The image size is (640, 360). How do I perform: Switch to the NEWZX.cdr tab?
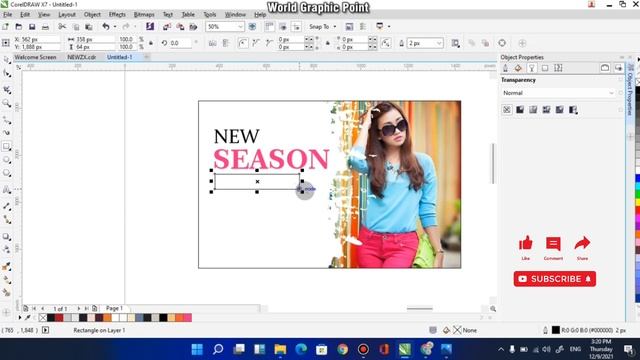82,57
